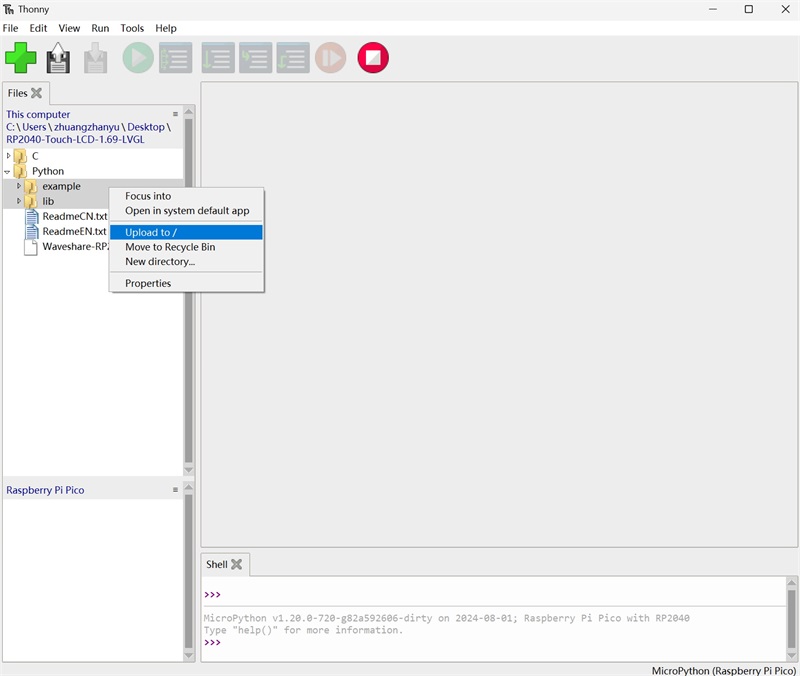Viewport: 800px width, 676px height.
Task: Click the Pico files scrollbar down arrow
Action: (x=189, y=656)
